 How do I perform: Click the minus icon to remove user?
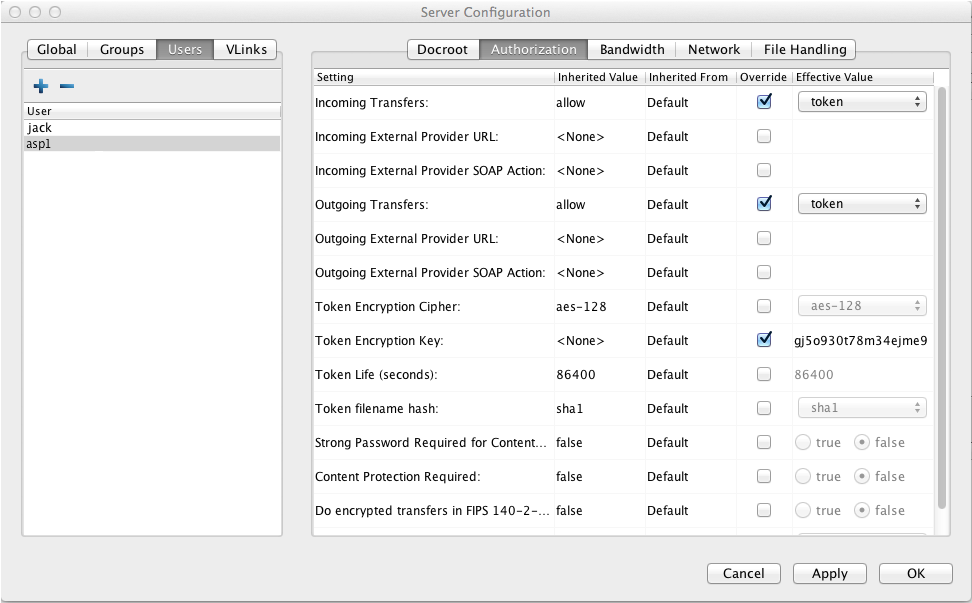coord(67,87)
